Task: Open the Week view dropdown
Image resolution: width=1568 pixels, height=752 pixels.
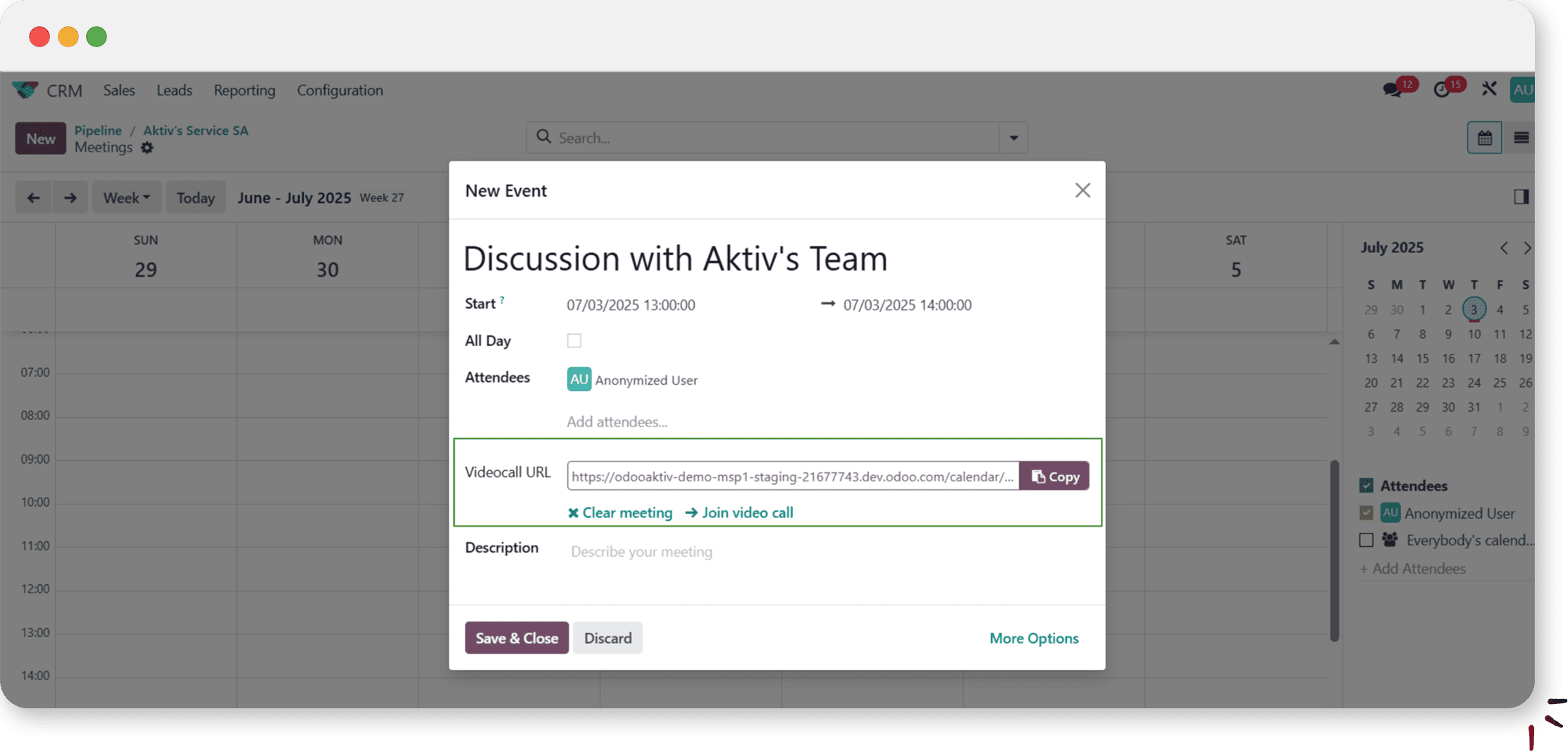Action: [127, 198]
